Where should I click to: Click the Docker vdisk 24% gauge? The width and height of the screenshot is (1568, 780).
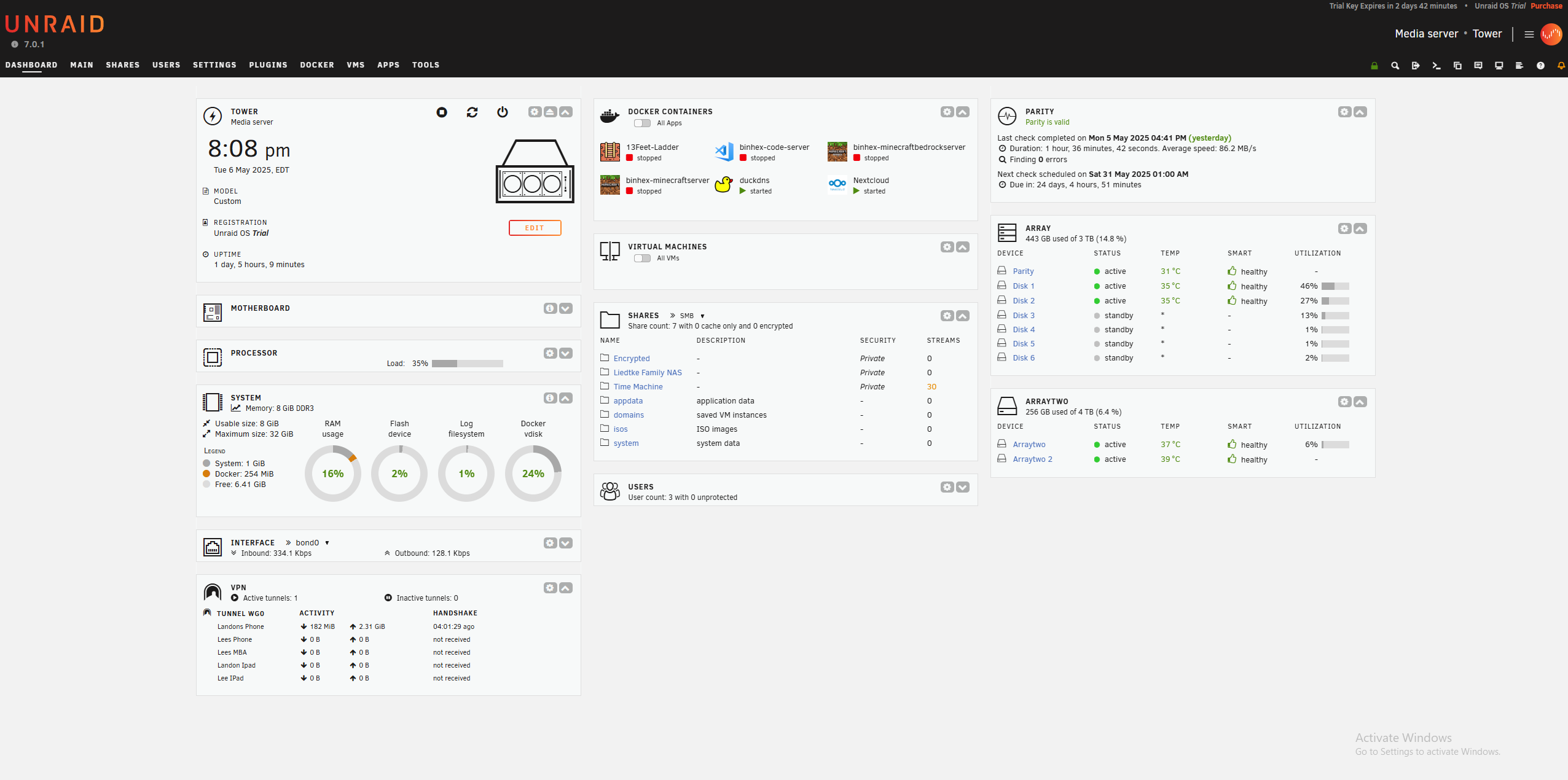(x=533, y=474)
